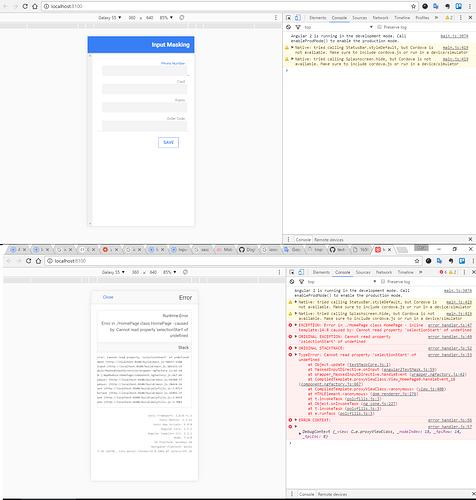The width and height of the screenshot is (476, 500).
Task: Switch to the Network tab in bottom DevTools
Action: [x=384, y=272]
